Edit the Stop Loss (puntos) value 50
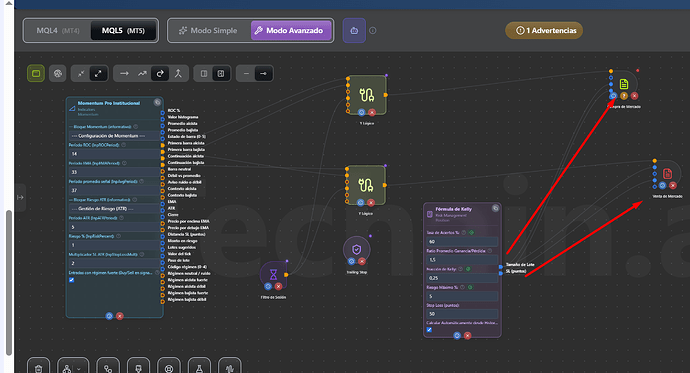This screenshot has height=373, width=690. 462,314
